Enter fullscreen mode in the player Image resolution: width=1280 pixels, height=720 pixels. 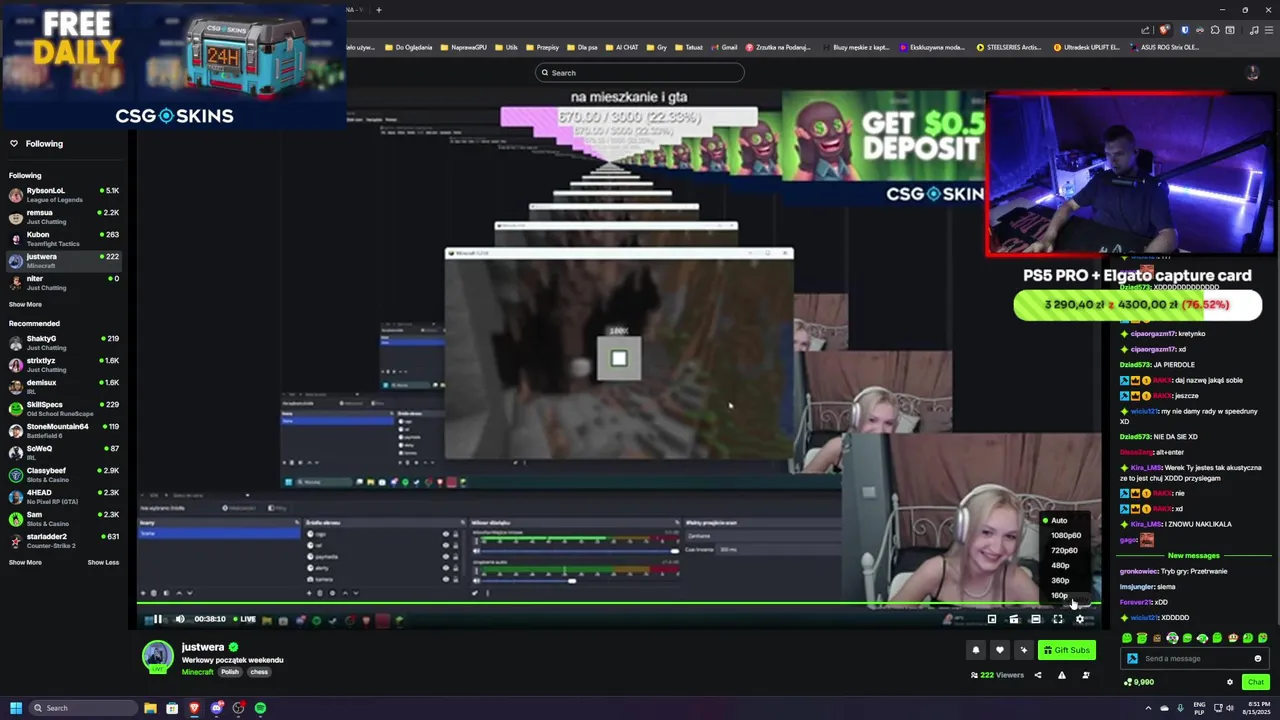[1058, 619]
